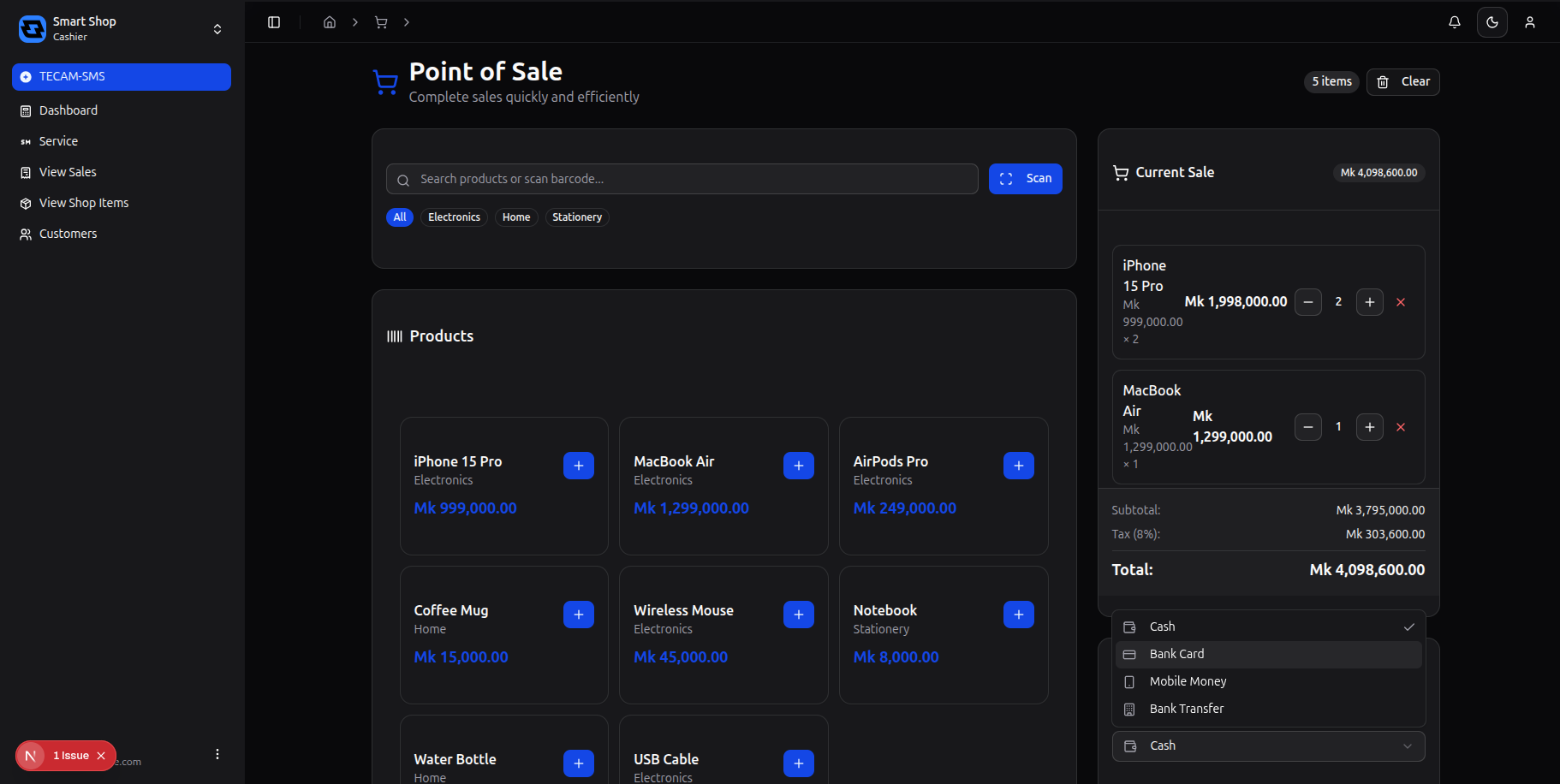This screenshot has width=1560, height=784.
Task: Increase iPhone 15 Pro quantity
Action: [x=1370, y=302]
